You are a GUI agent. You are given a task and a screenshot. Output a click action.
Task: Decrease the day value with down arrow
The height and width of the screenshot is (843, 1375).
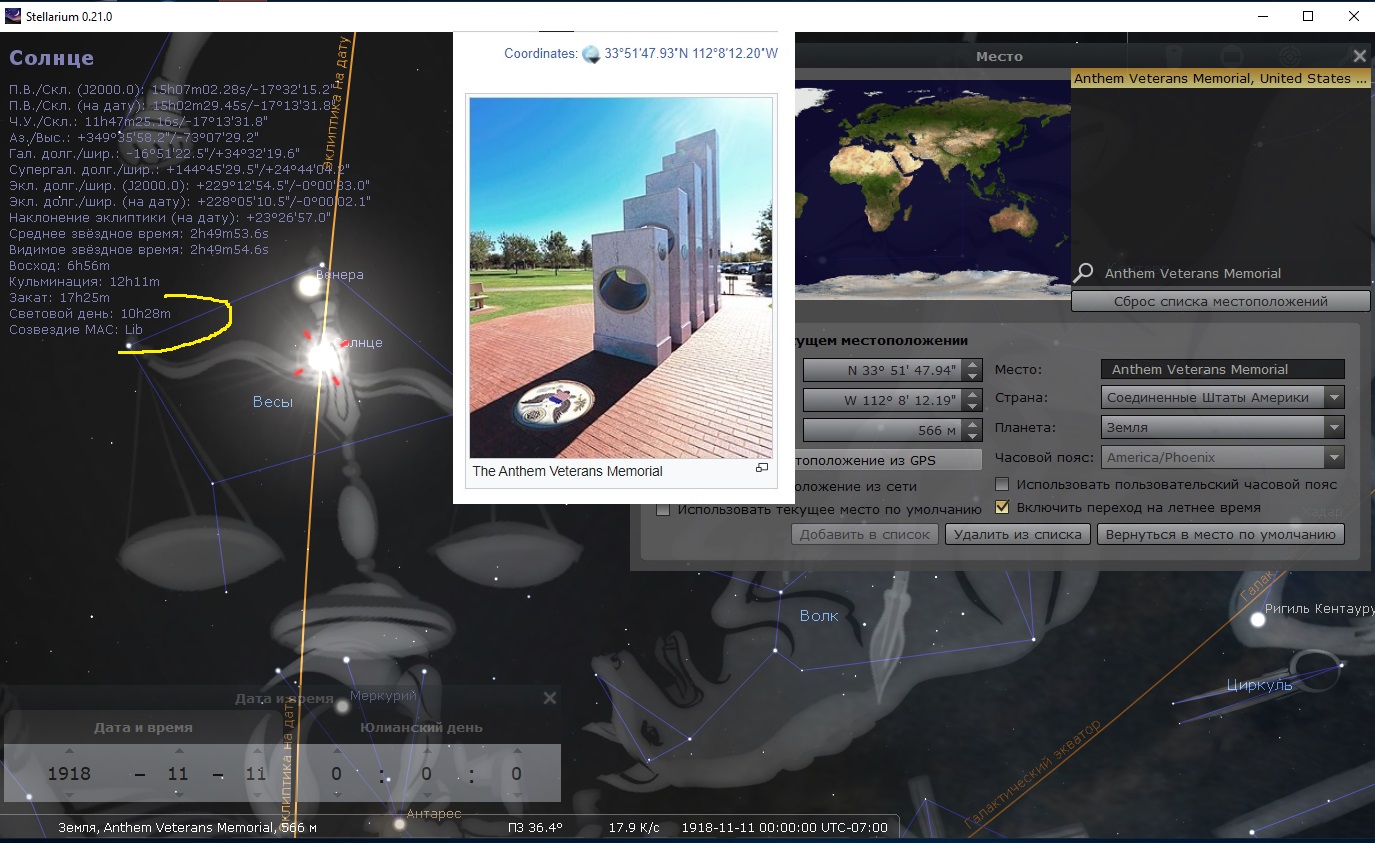(x=255, y=796)
